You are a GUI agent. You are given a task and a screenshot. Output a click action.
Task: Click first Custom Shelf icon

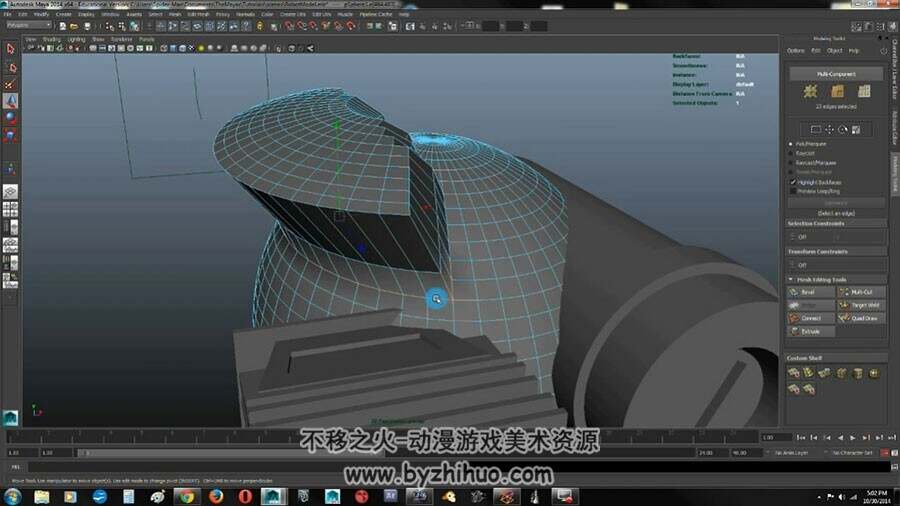pyautogui.click(x=794, y=373)
